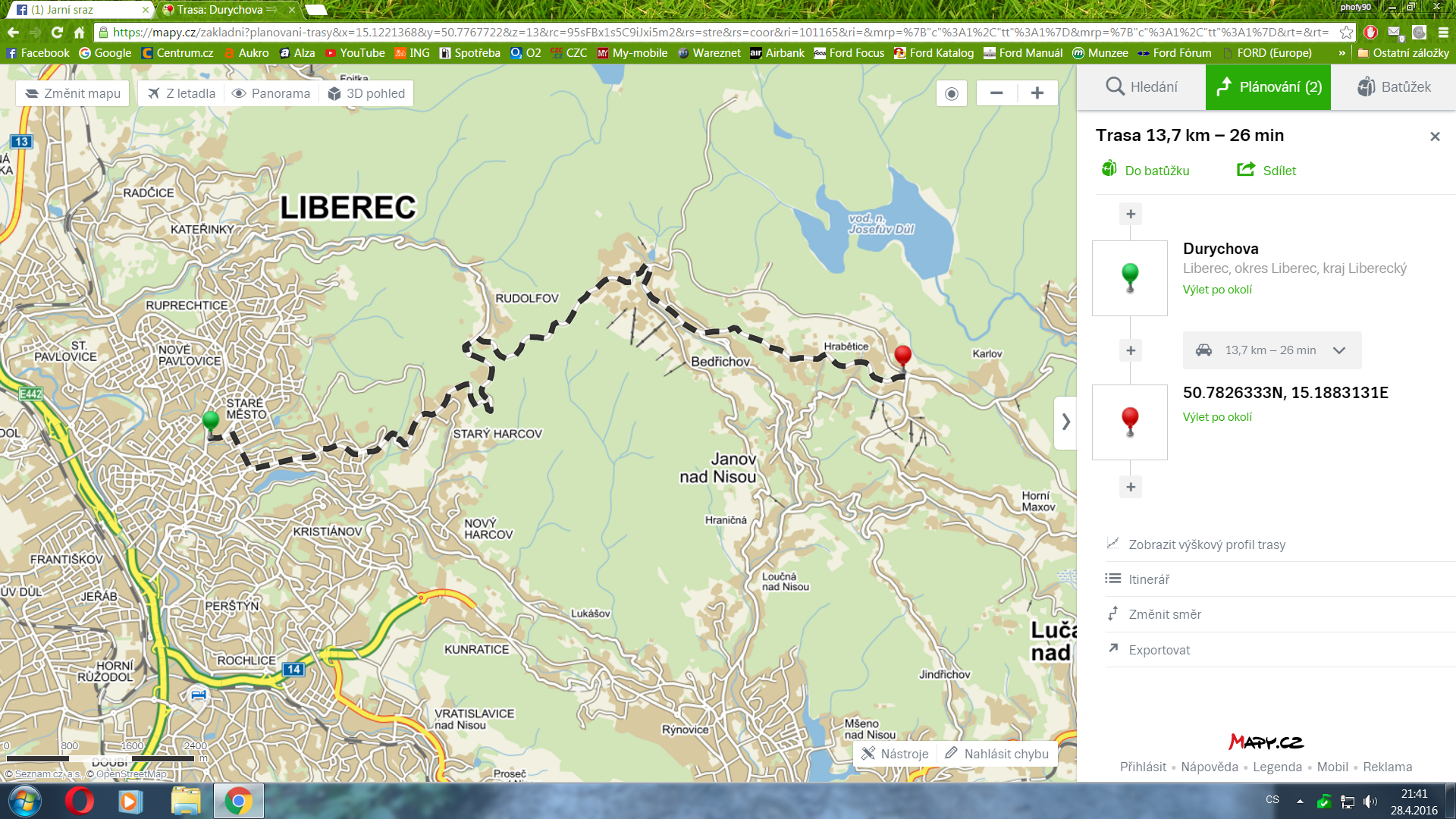
Task: Close the route planning panel
Action: tap(1434, 136)
